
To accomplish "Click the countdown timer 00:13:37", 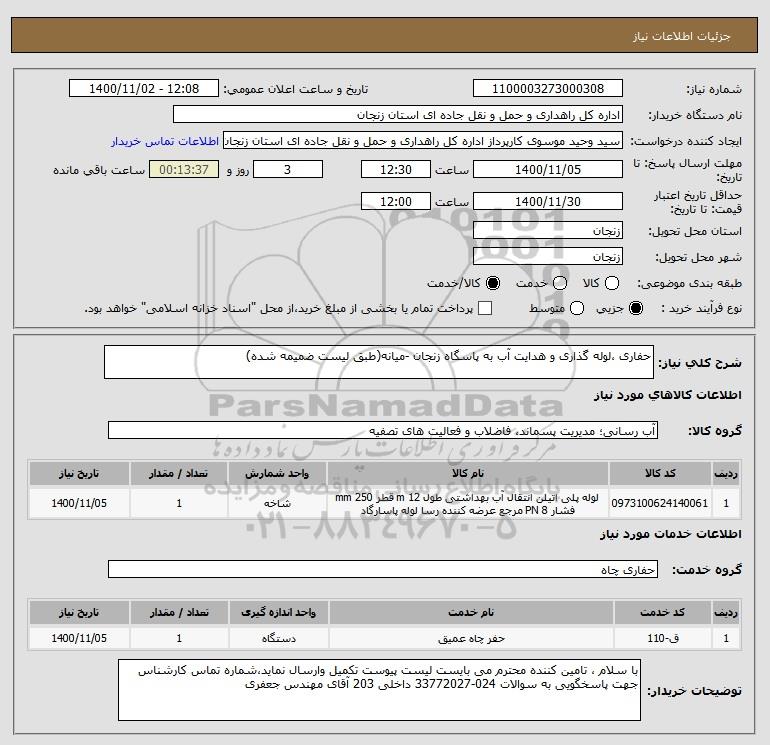I will [x=184, y=169].
